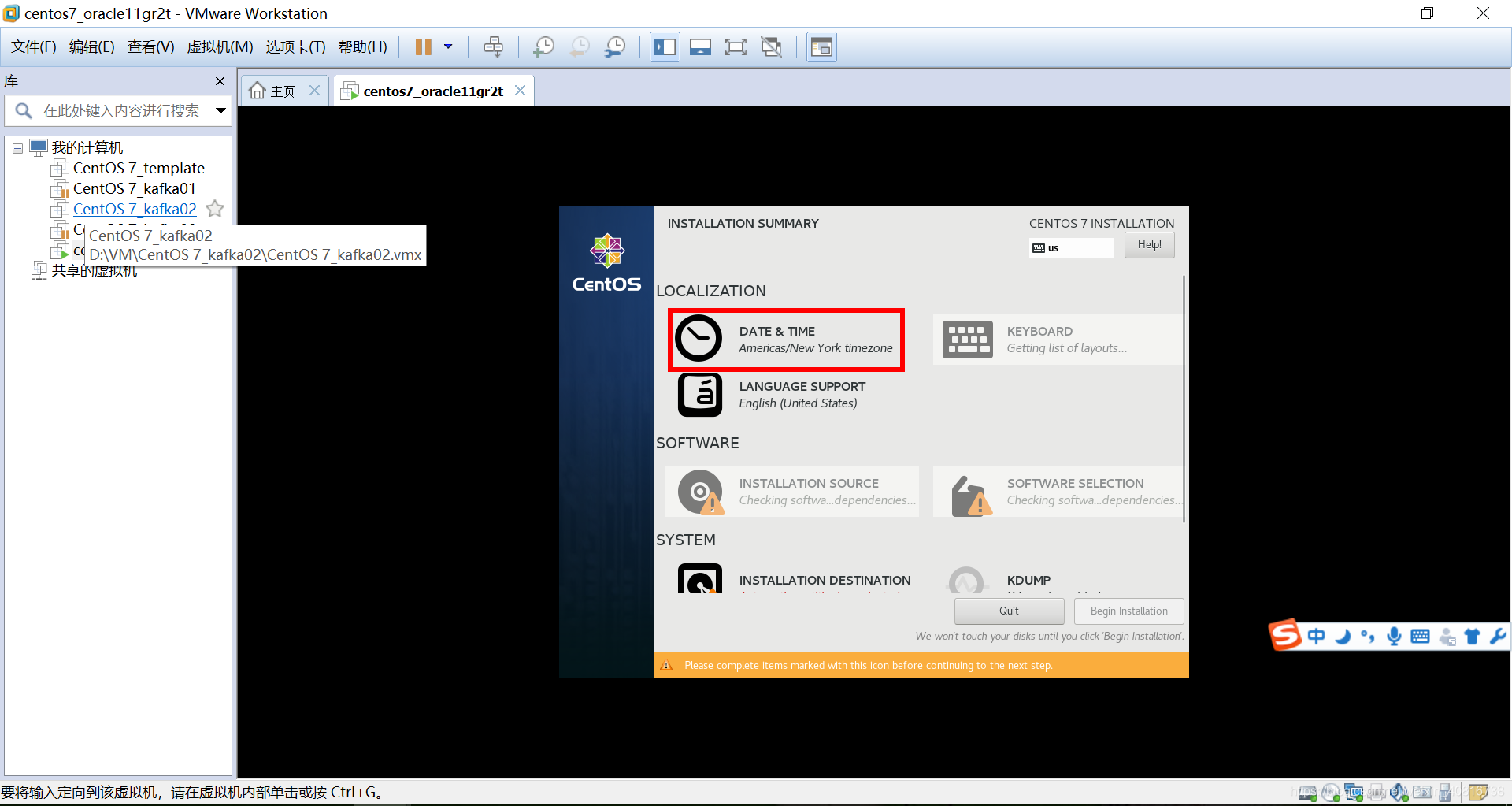
Task: Open SOFTWARE SELECTION settings
Action: [1057, 492]
